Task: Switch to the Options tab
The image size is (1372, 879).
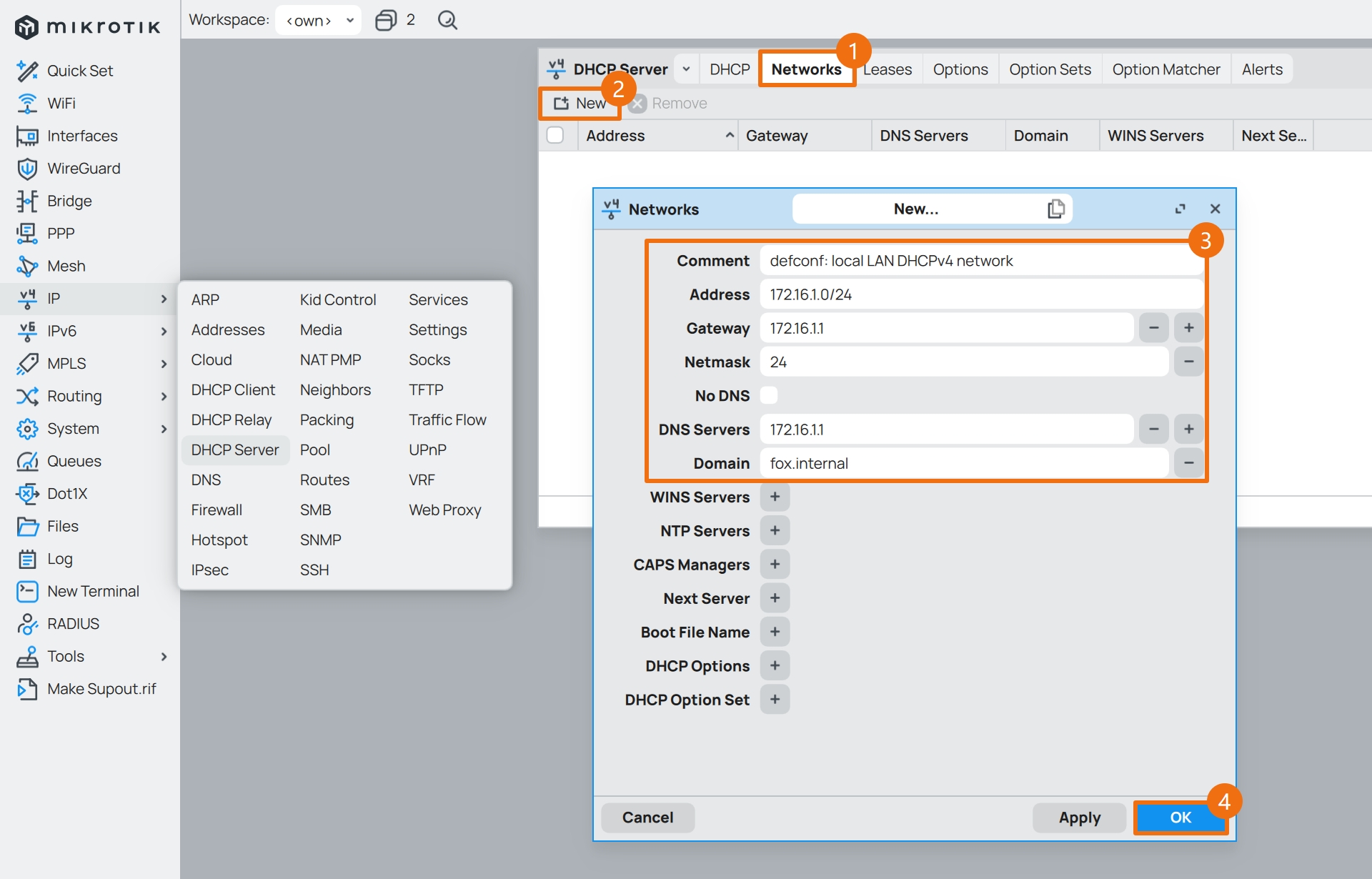Action: pos(960,69)
